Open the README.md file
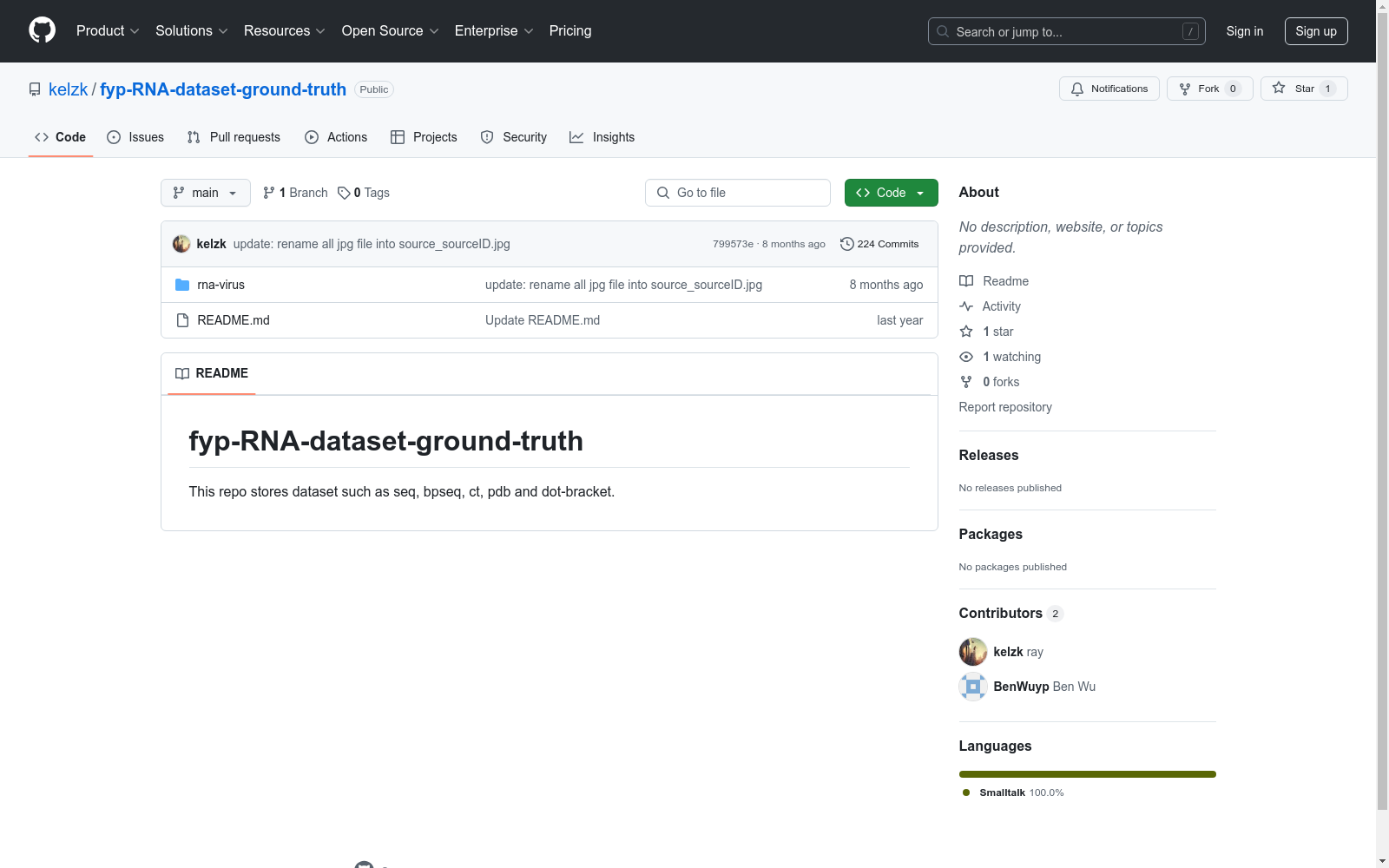 [x=234, y=320]
